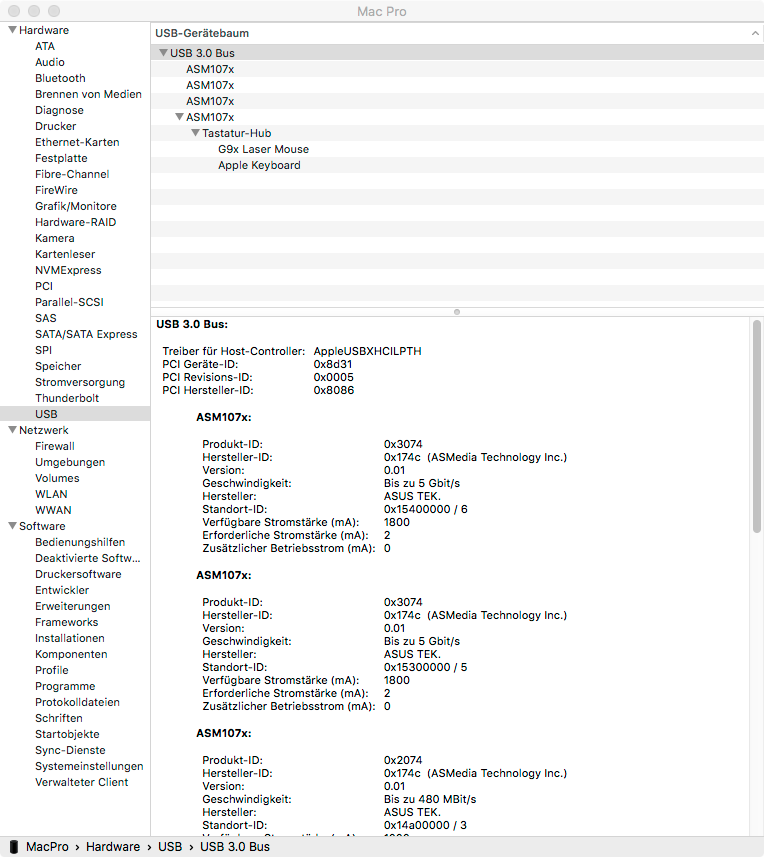Collapse the USB 3.0 Bus tree triangle

(x=163, y=52)
